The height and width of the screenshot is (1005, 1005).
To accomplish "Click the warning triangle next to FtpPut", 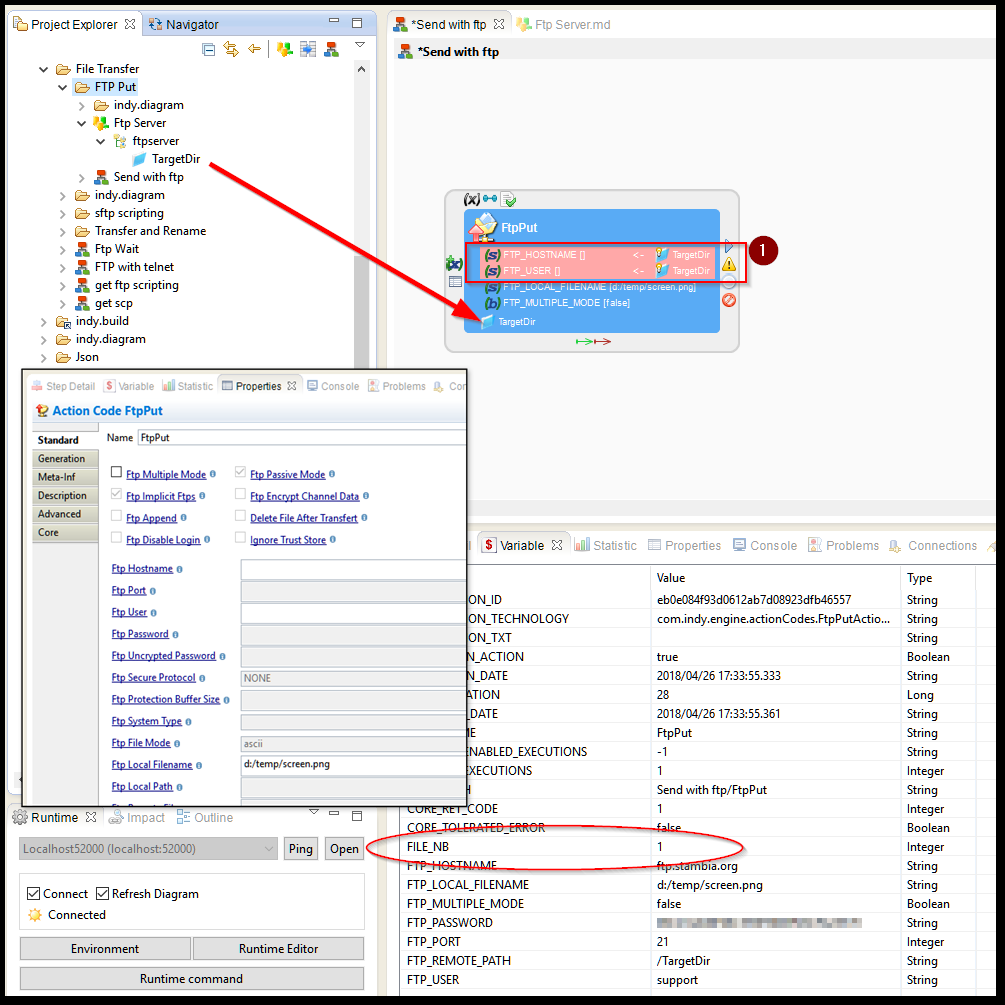I will [729, 263].
